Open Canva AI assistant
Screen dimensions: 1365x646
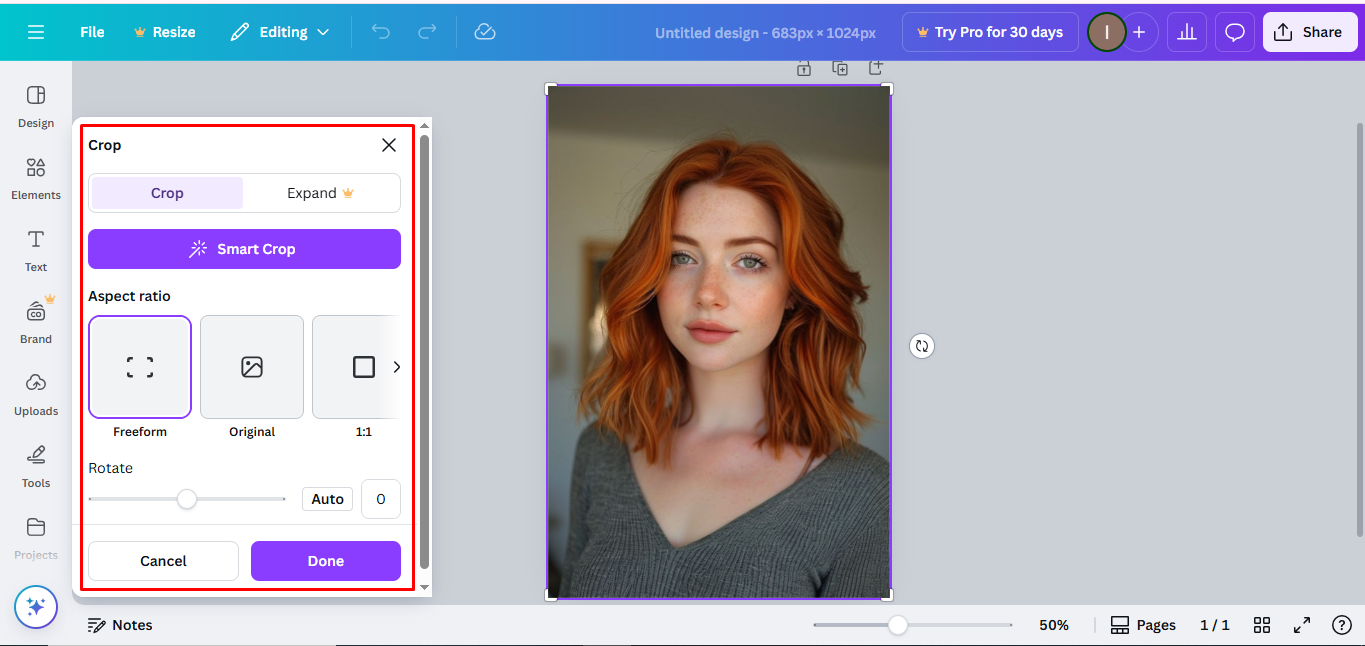pos(35,607)
